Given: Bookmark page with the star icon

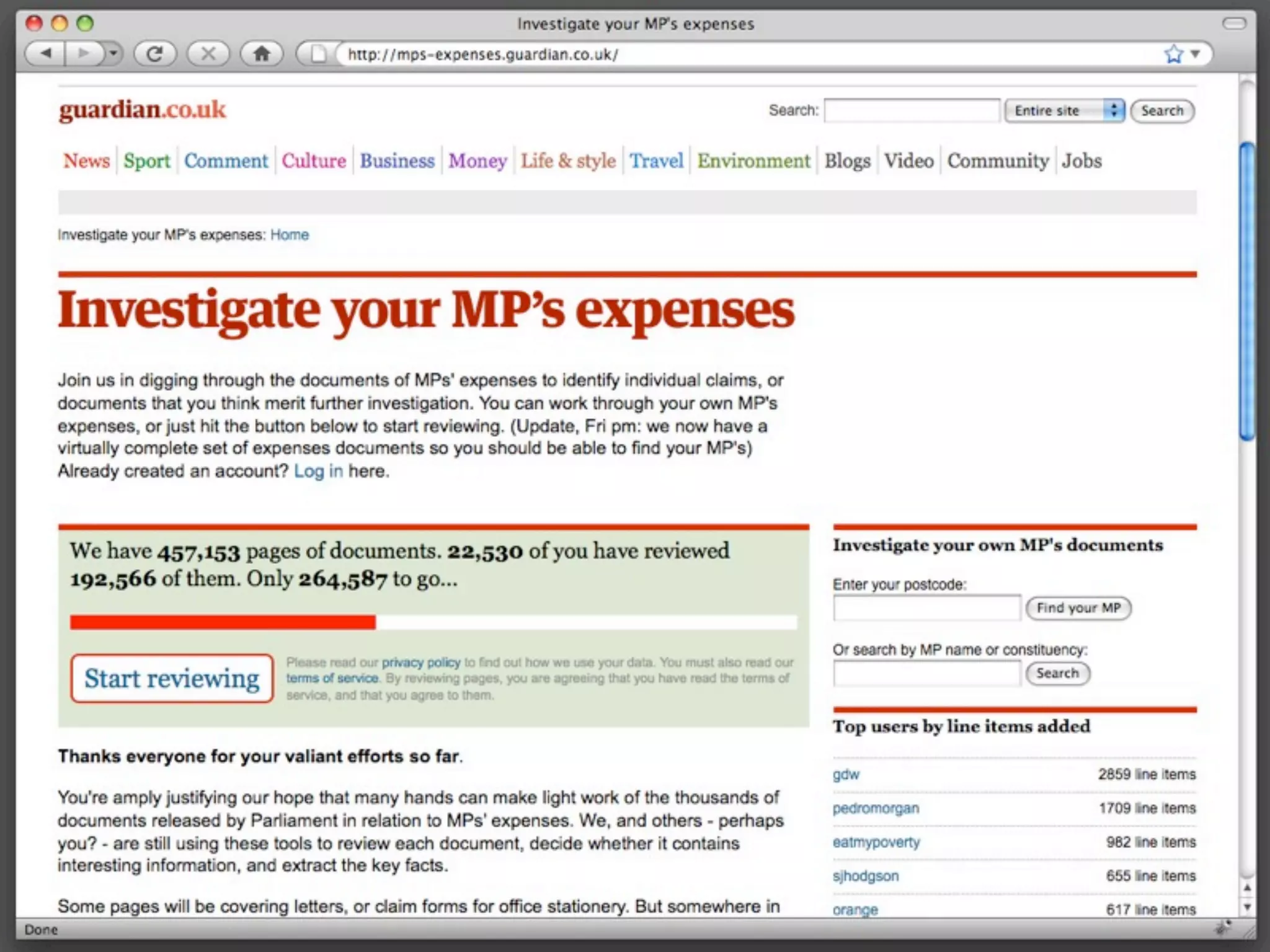Looking at the screenshot, I should [x=1173, y=54].
